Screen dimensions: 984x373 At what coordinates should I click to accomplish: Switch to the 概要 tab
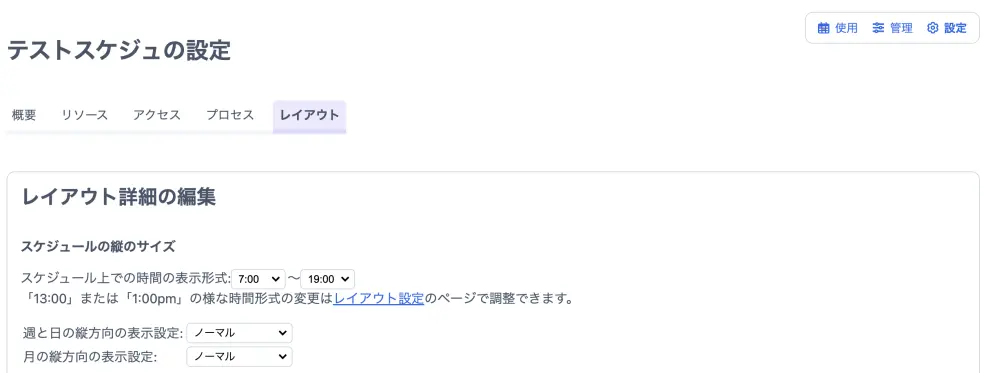(24, 115)
